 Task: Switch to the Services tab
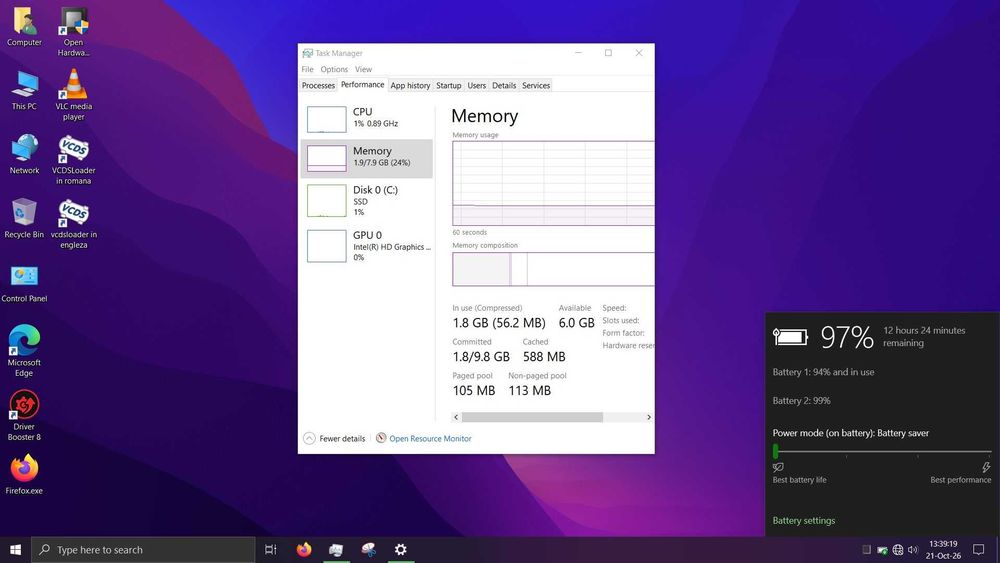[536, 85]
